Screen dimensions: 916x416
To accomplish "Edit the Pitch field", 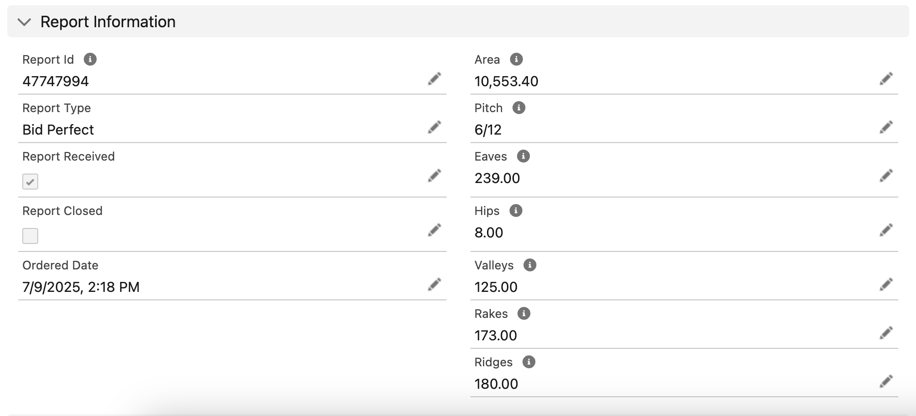I will (886, 127).
